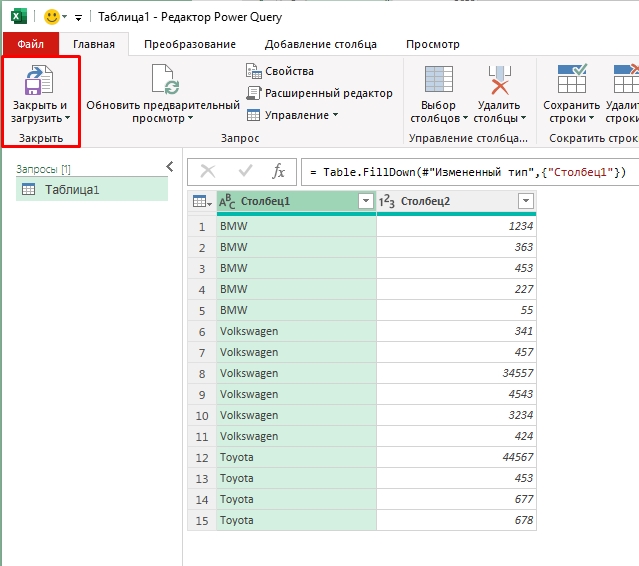Open Свойства query properties

280,71
